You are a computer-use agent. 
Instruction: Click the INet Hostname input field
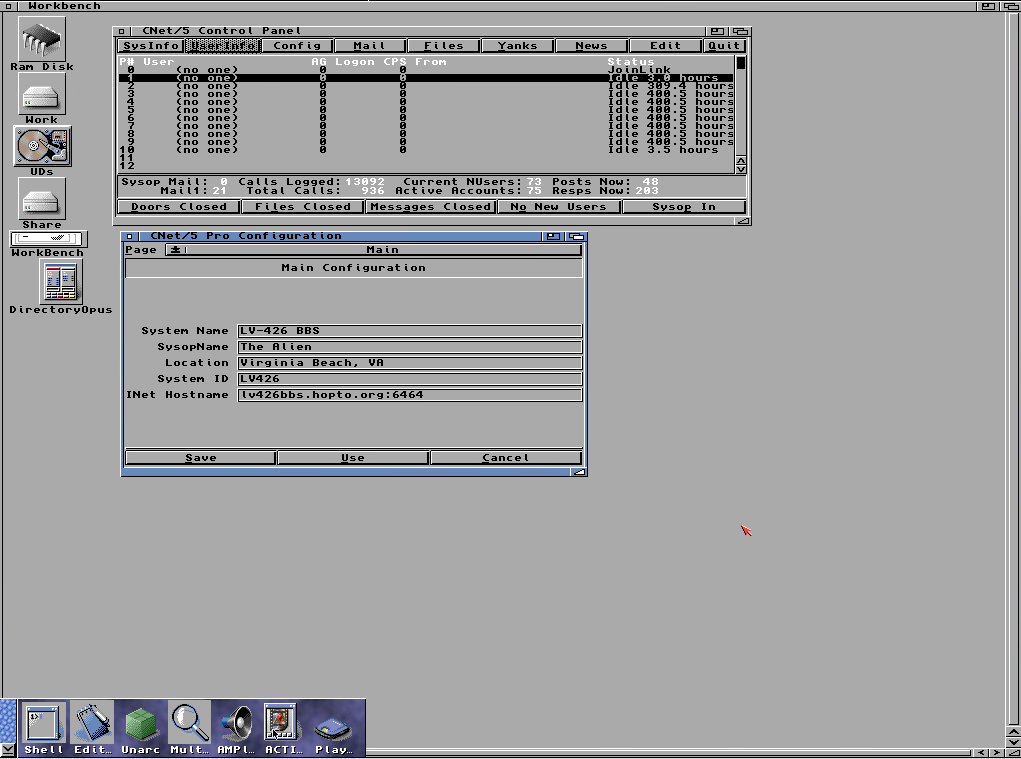tap(409, 395)
